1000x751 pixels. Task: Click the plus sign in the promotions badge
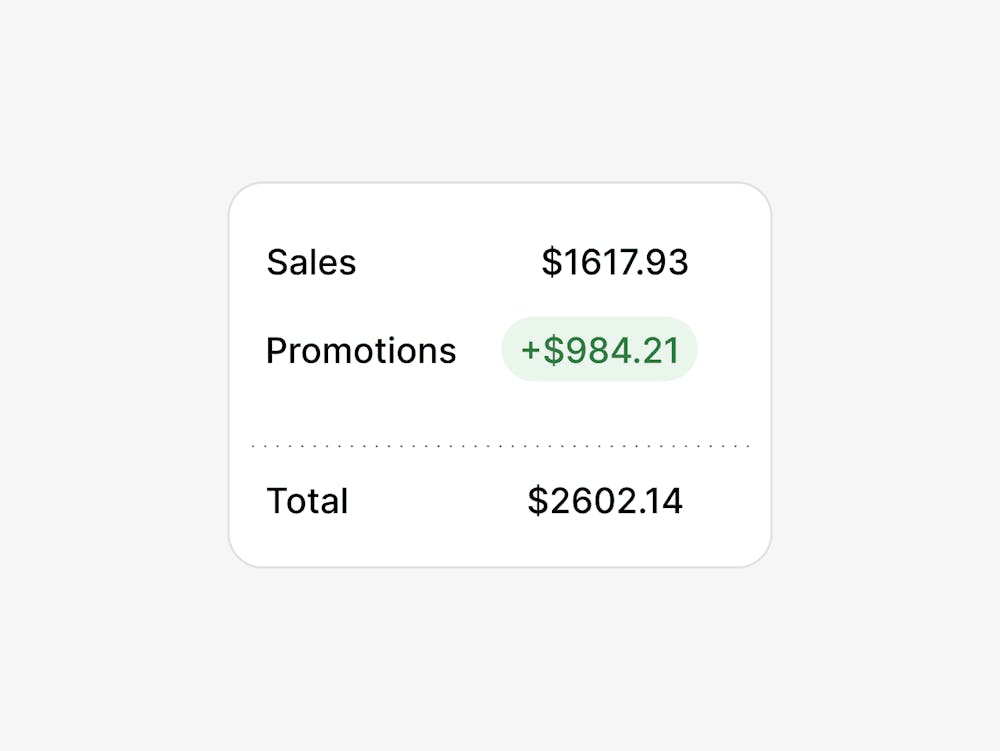(x=531, y=351)
